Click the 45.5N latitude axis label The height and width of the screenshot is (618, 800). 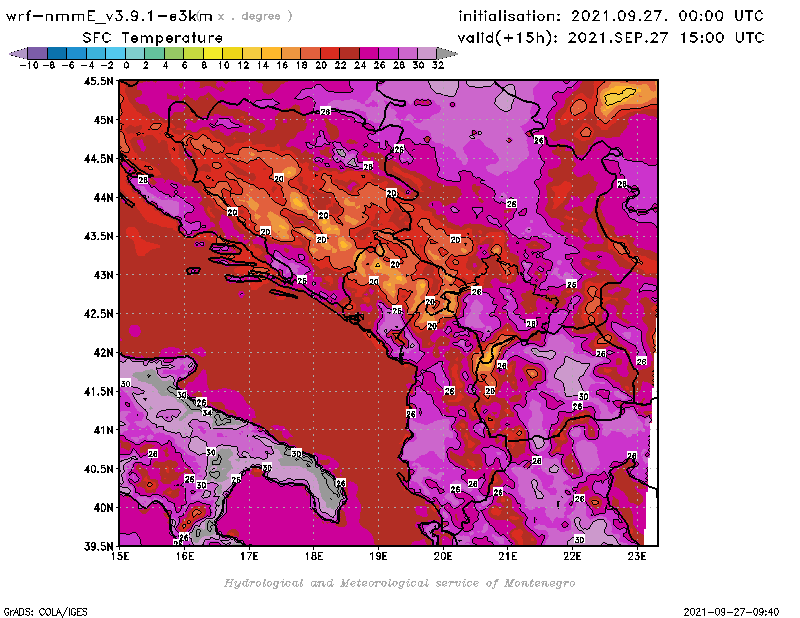98,81
